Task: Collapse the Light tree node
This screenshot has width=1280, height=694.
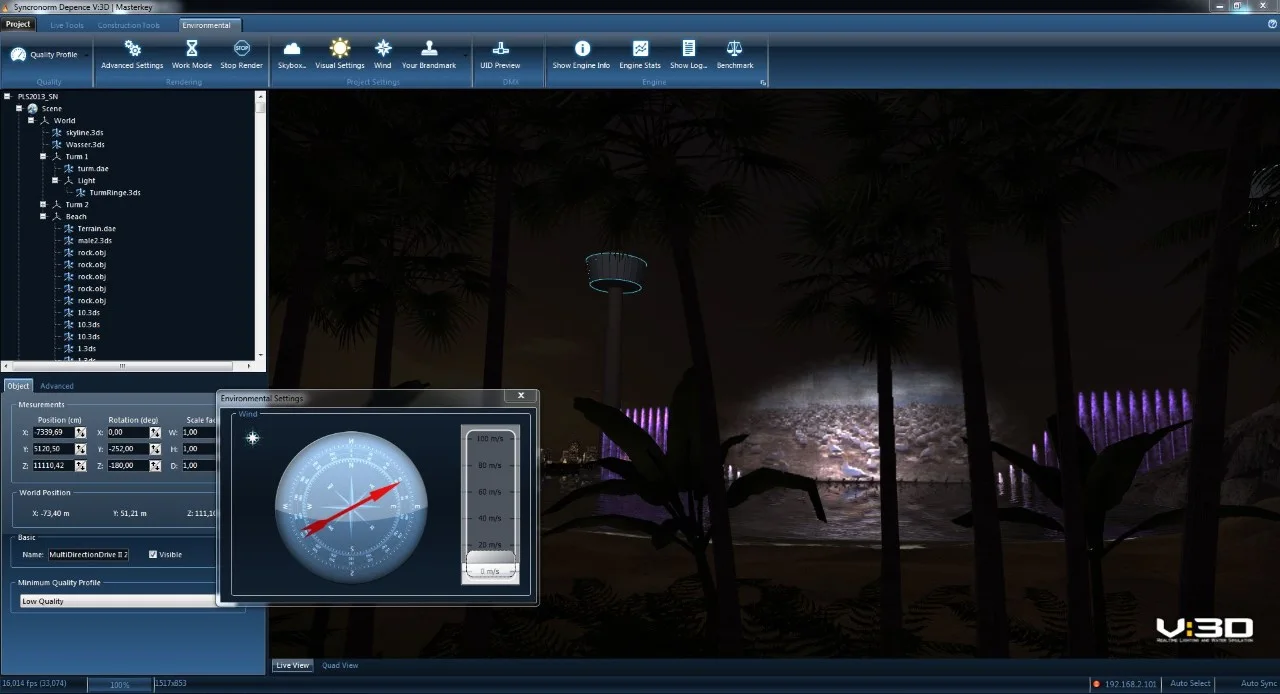Action: pyautogui.click(x=55, y=180)
